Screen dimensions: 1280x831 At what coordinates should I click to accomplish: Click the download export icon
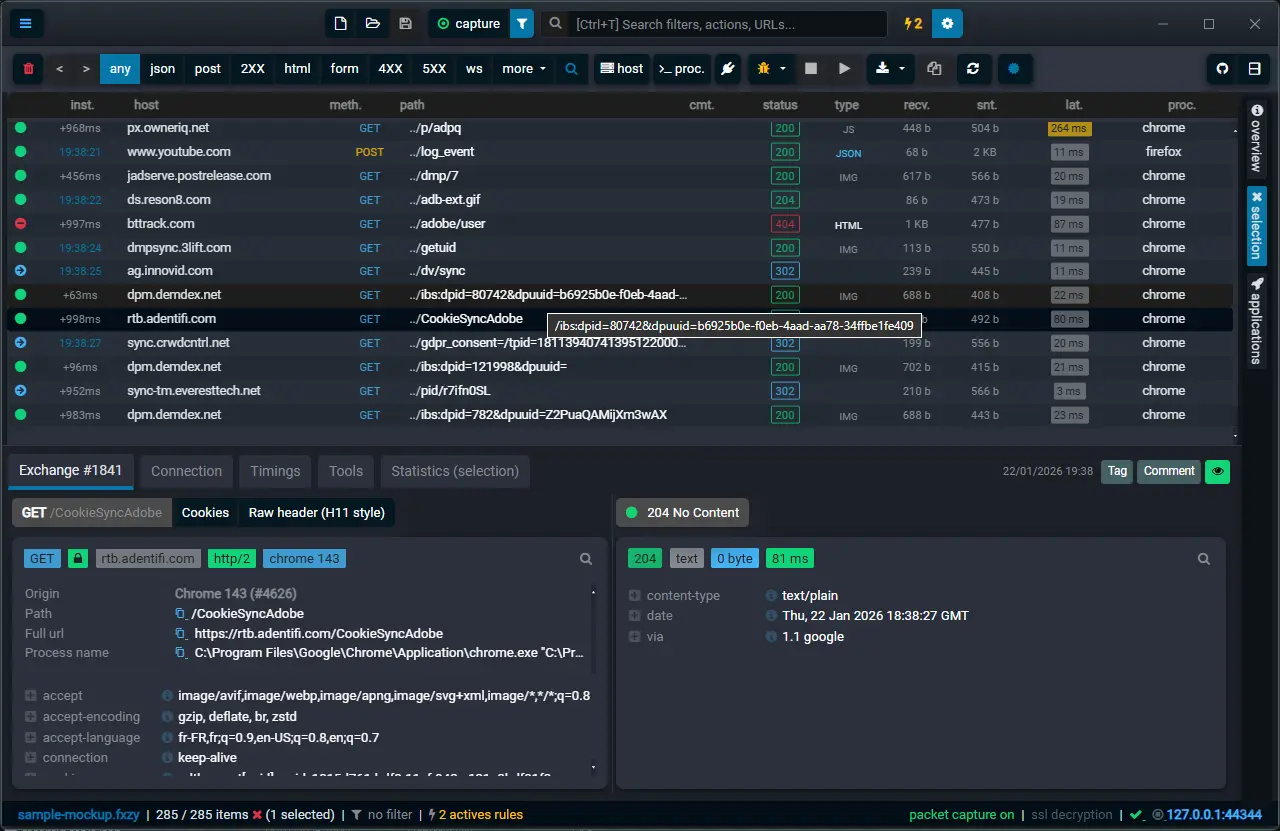click(882, 69)
